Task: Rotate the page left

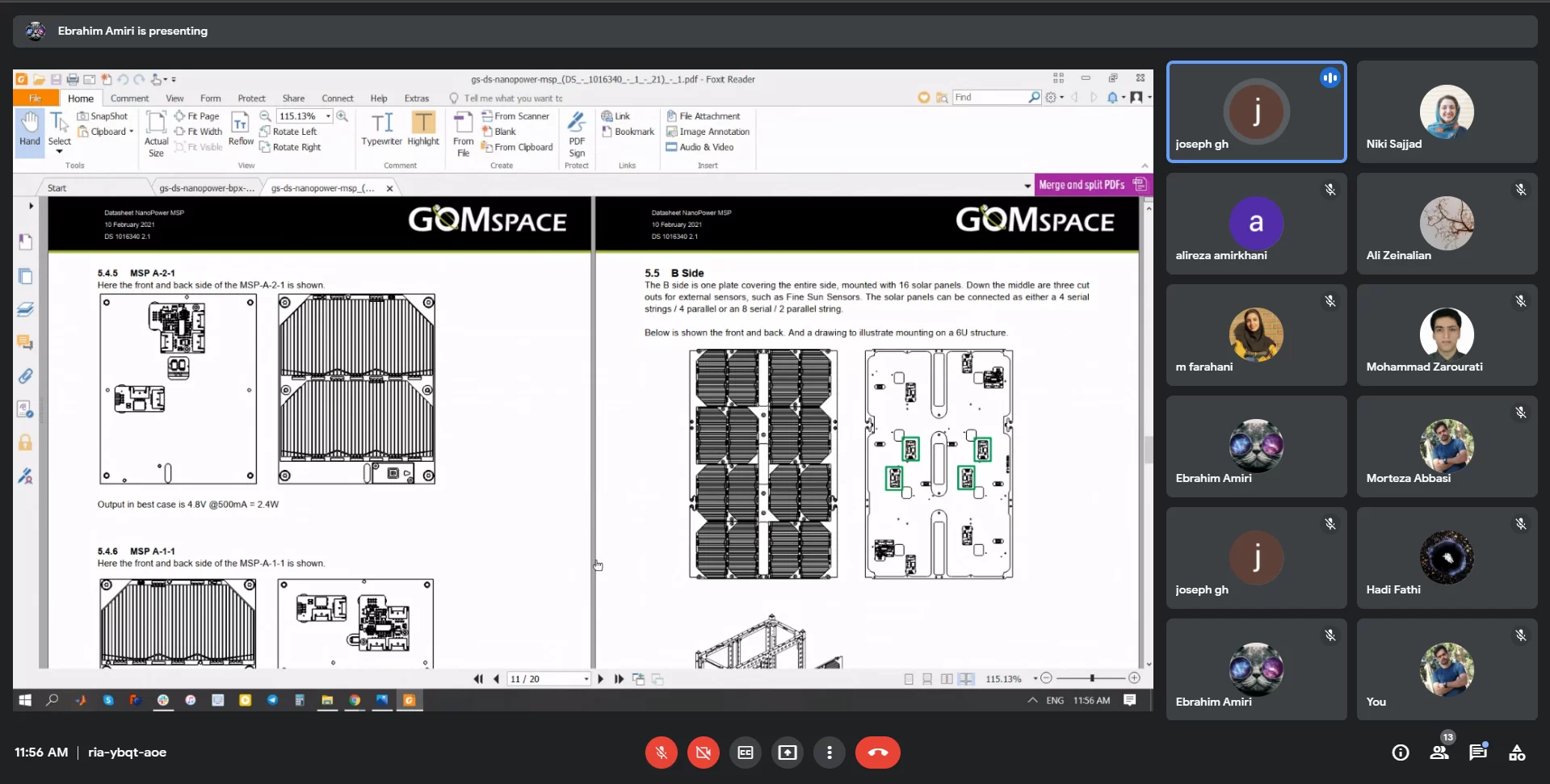Action: (288, 132)
